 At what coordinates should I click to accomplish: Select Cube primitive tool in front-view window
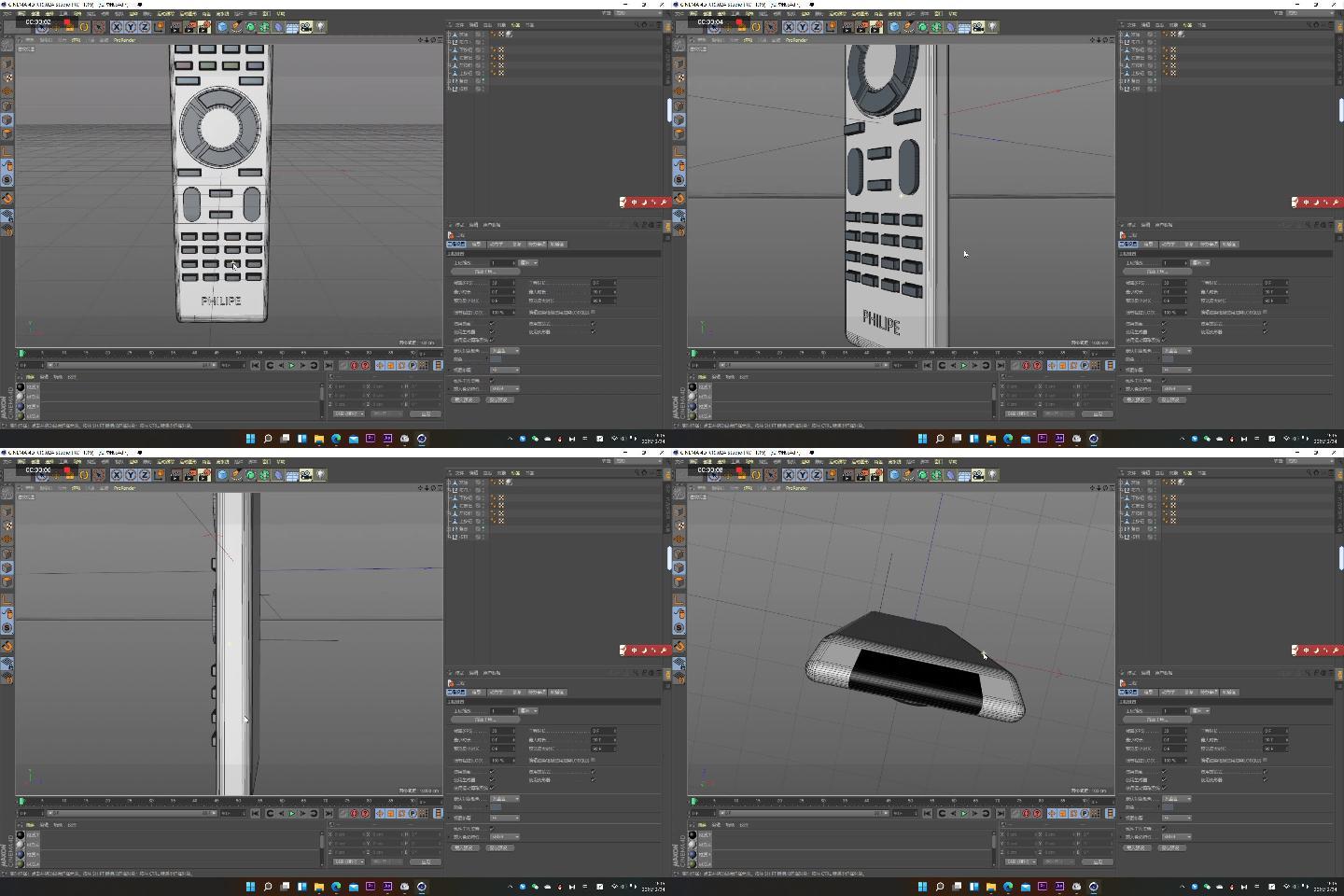[222, 27]
